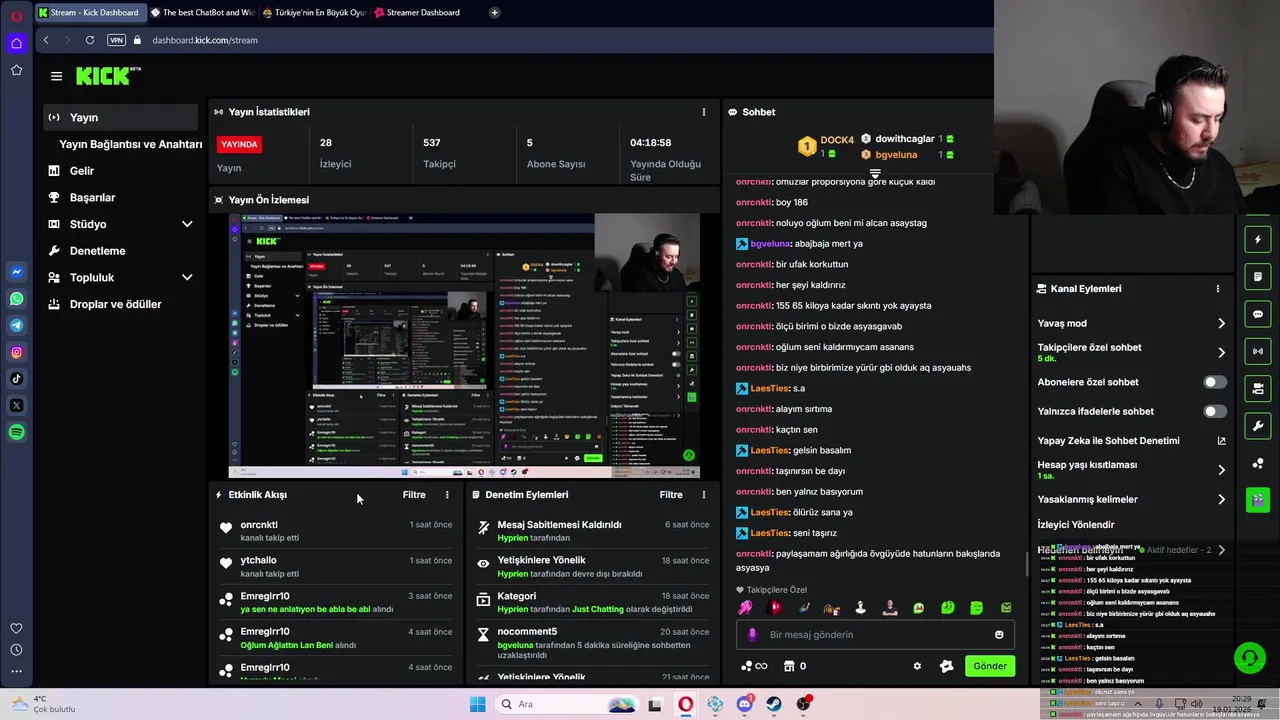The height and width of the screenshot is (720, 1280).
Task: Open Spotify in Opera sidebar
Action: (16, 432)
